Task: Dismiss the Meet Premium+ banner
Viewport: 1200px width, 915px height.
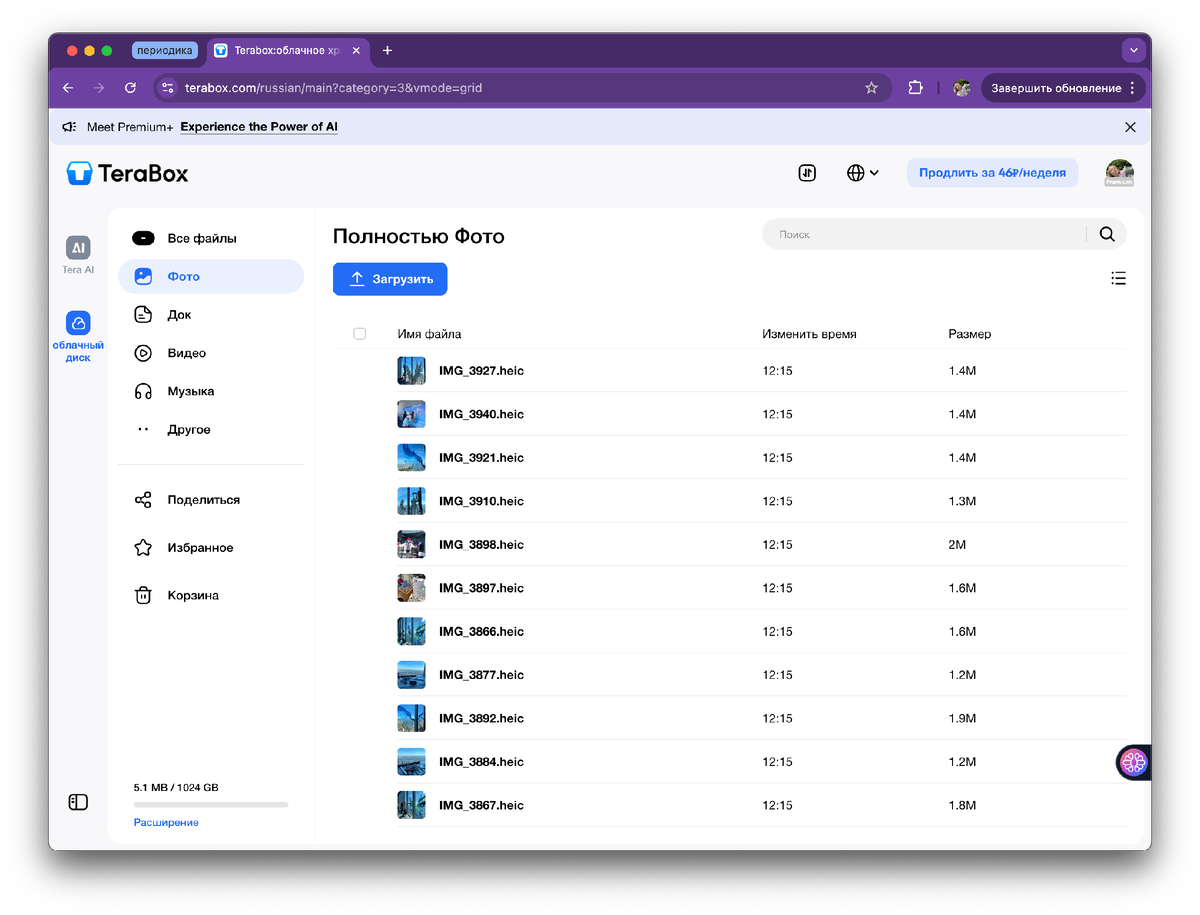Action: [x=1130, y=127]
